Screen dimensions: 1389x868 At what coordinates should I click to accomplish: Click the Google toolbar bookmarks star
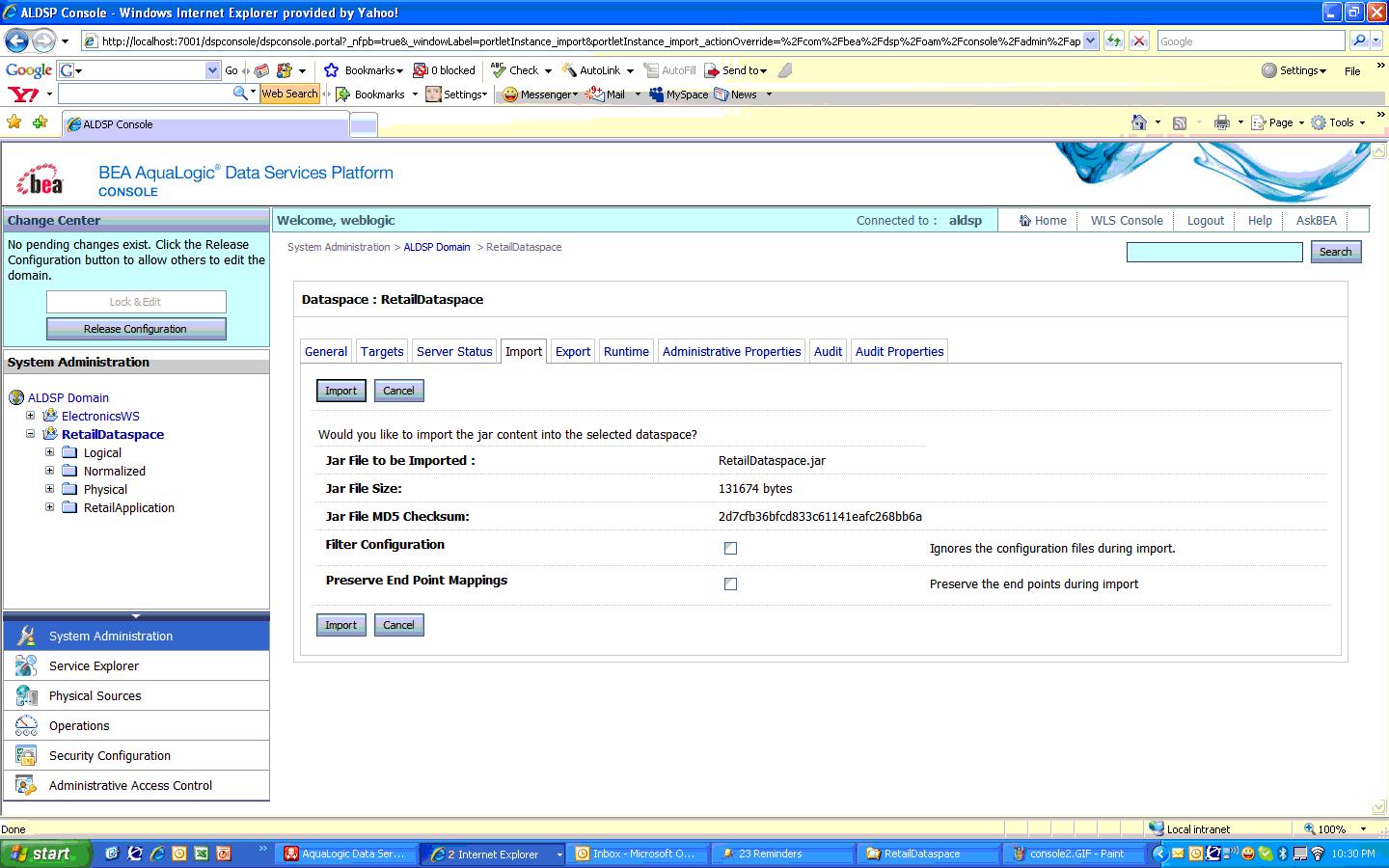pyautogui.click(x=332, y=70)
